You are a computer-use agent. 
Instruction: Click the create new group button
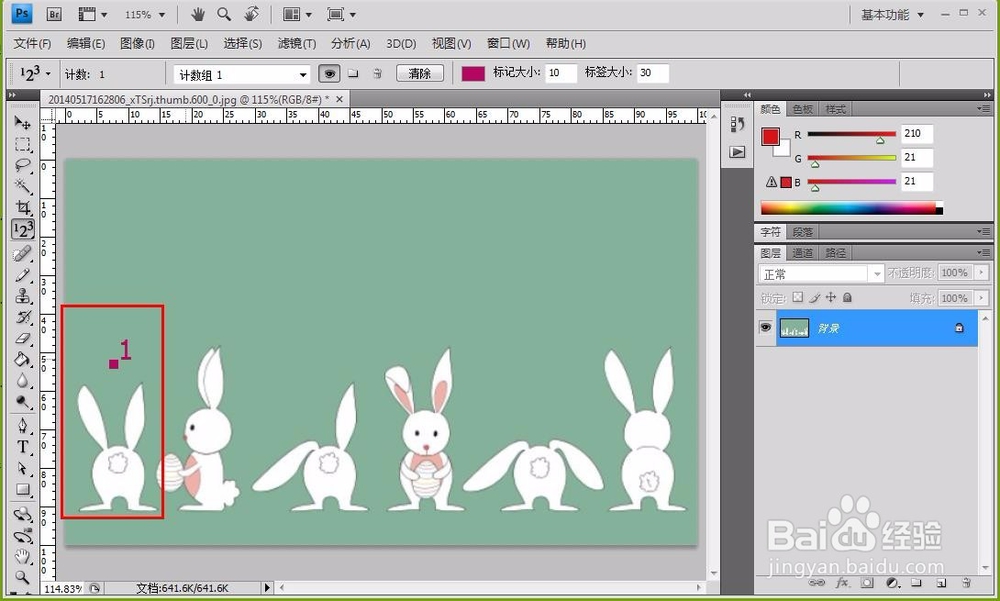(916, 582)
